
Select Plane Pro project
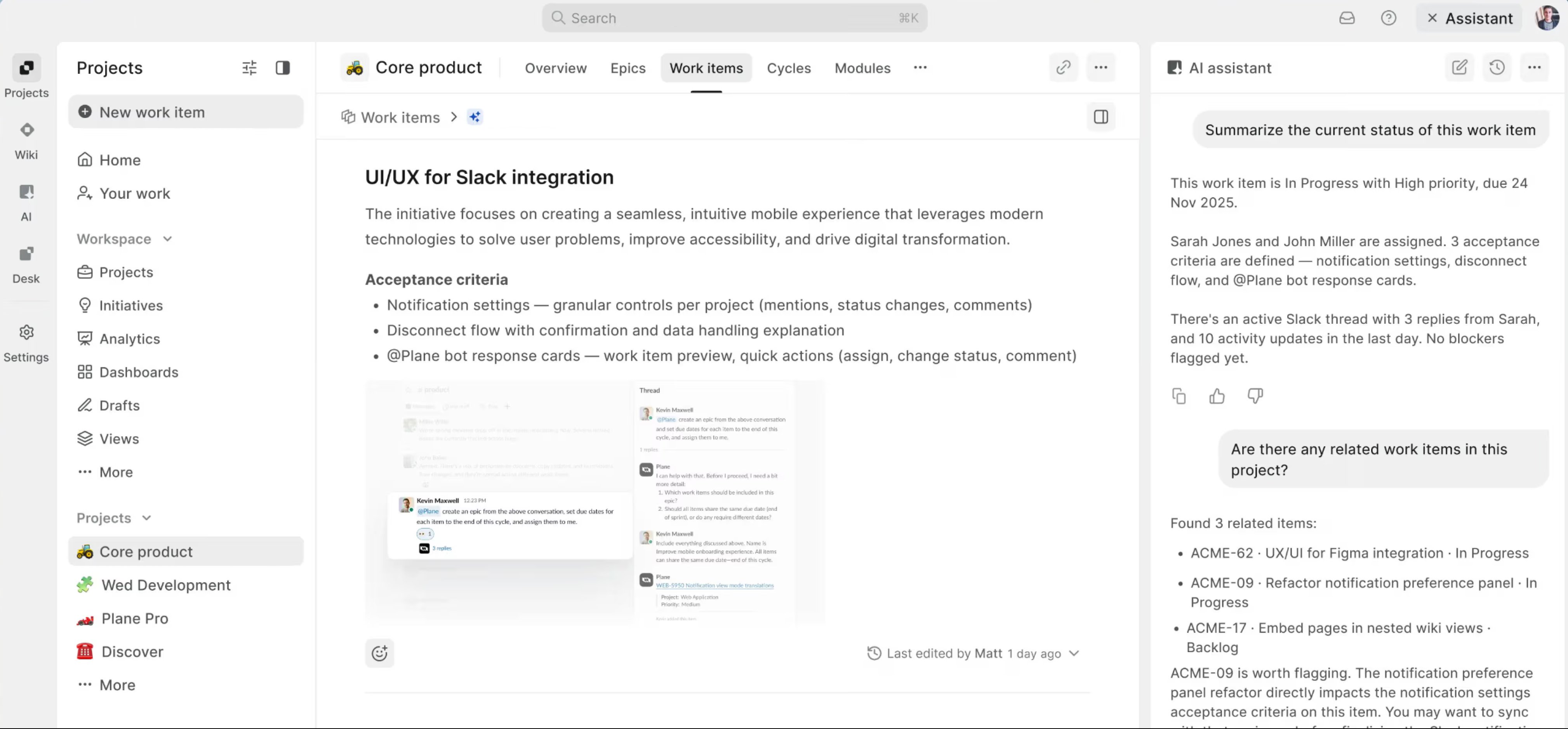(x=186, y=618)
